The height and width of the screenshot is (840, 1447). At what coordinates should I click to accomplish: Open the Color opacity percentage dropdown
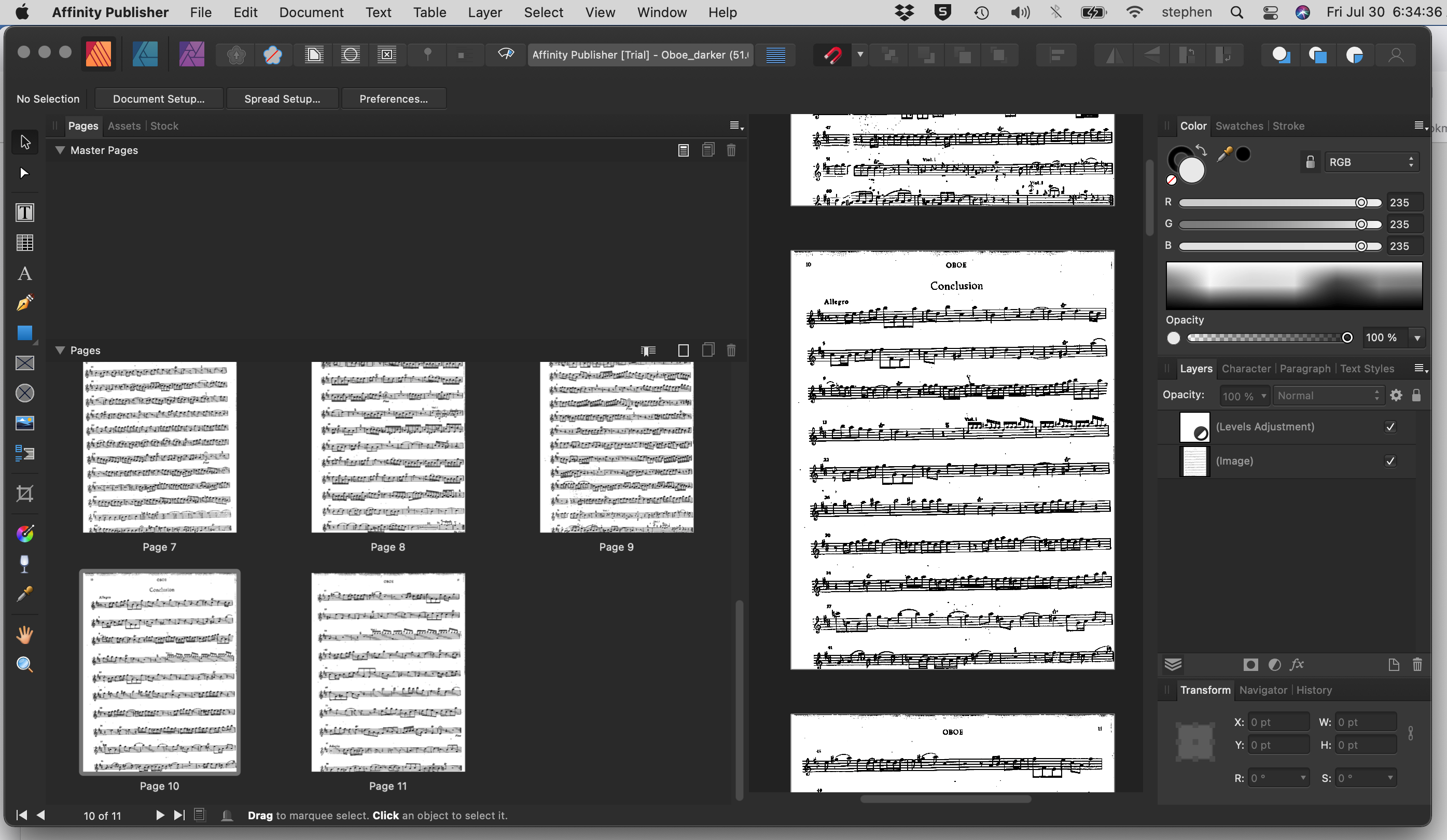1417,338
